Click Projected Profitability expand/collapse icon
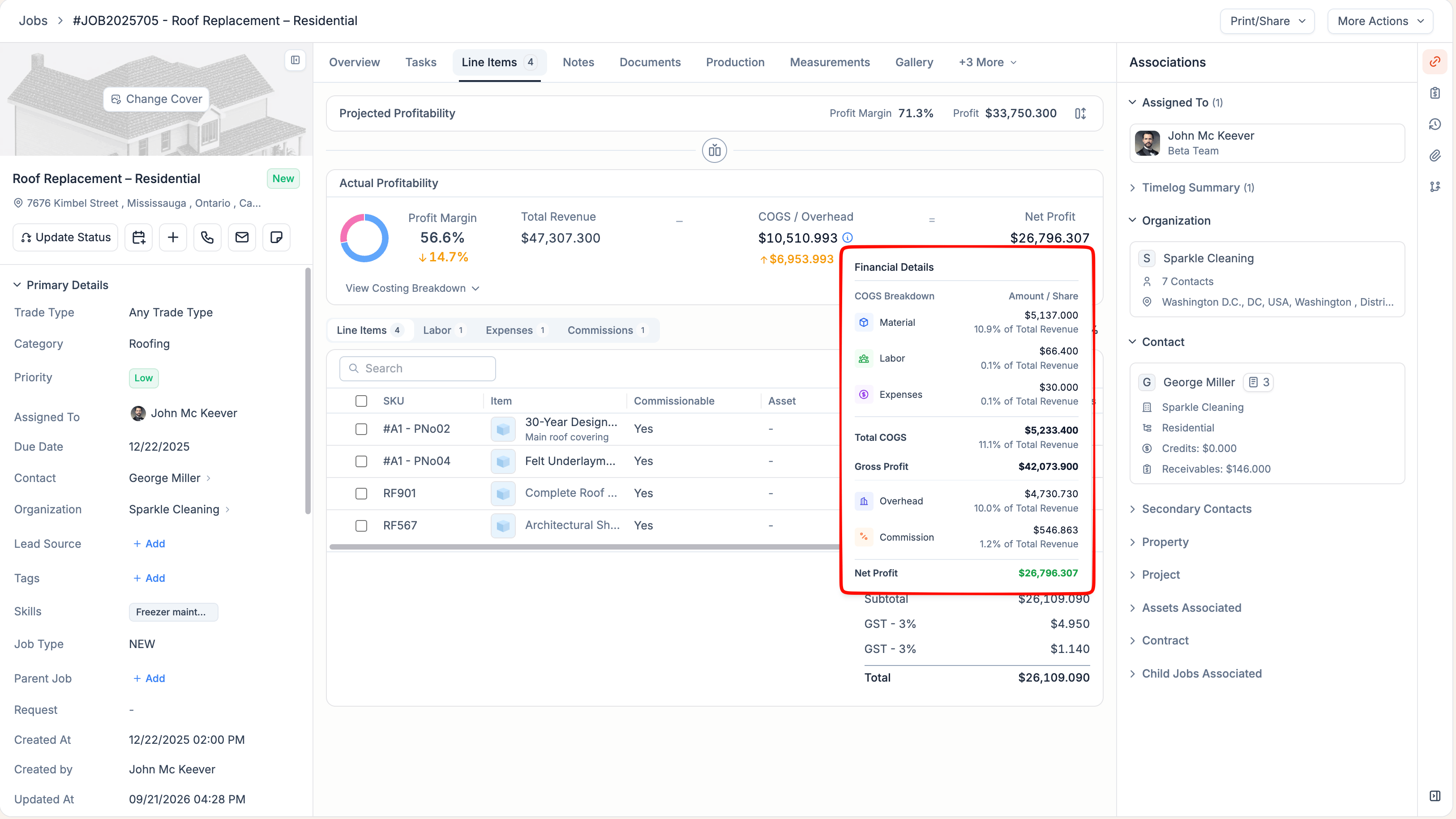 point(1080,114)
